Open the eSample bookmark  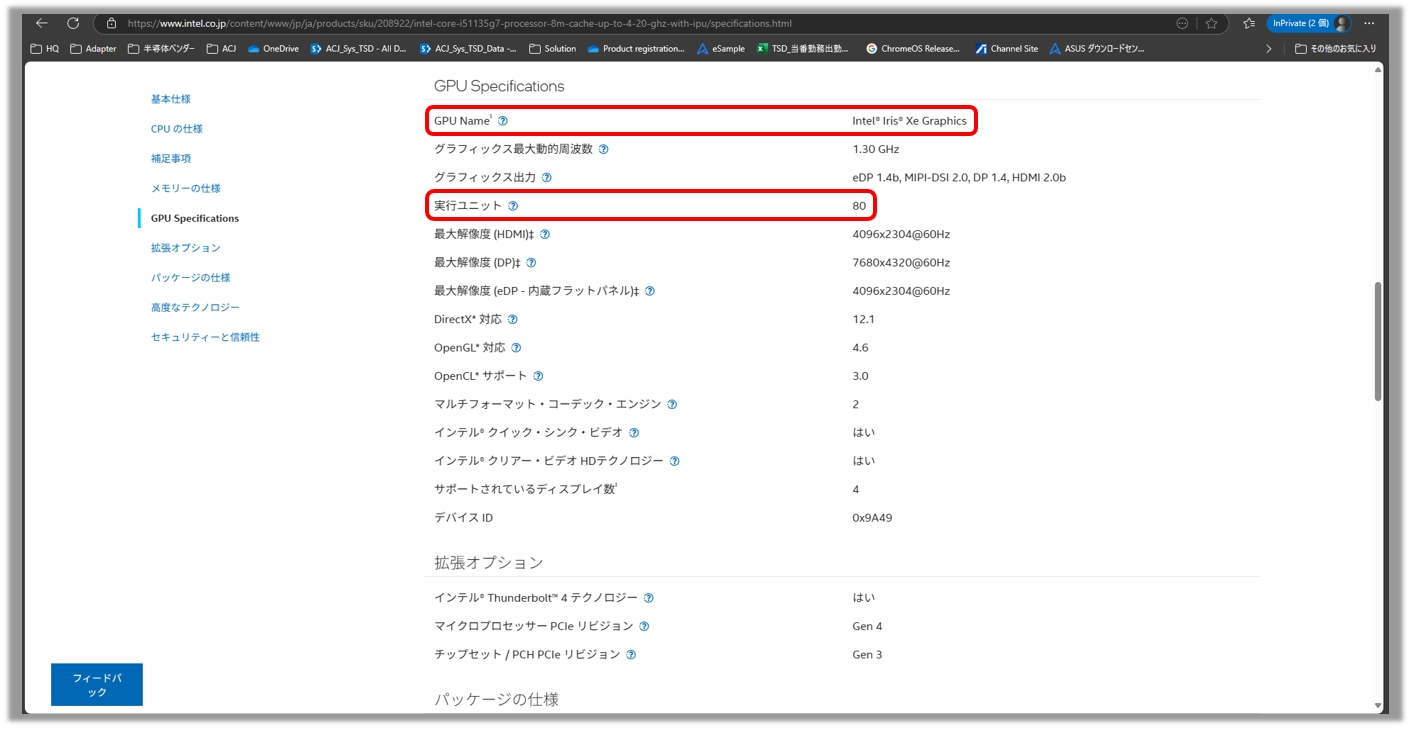coord(721,48)
